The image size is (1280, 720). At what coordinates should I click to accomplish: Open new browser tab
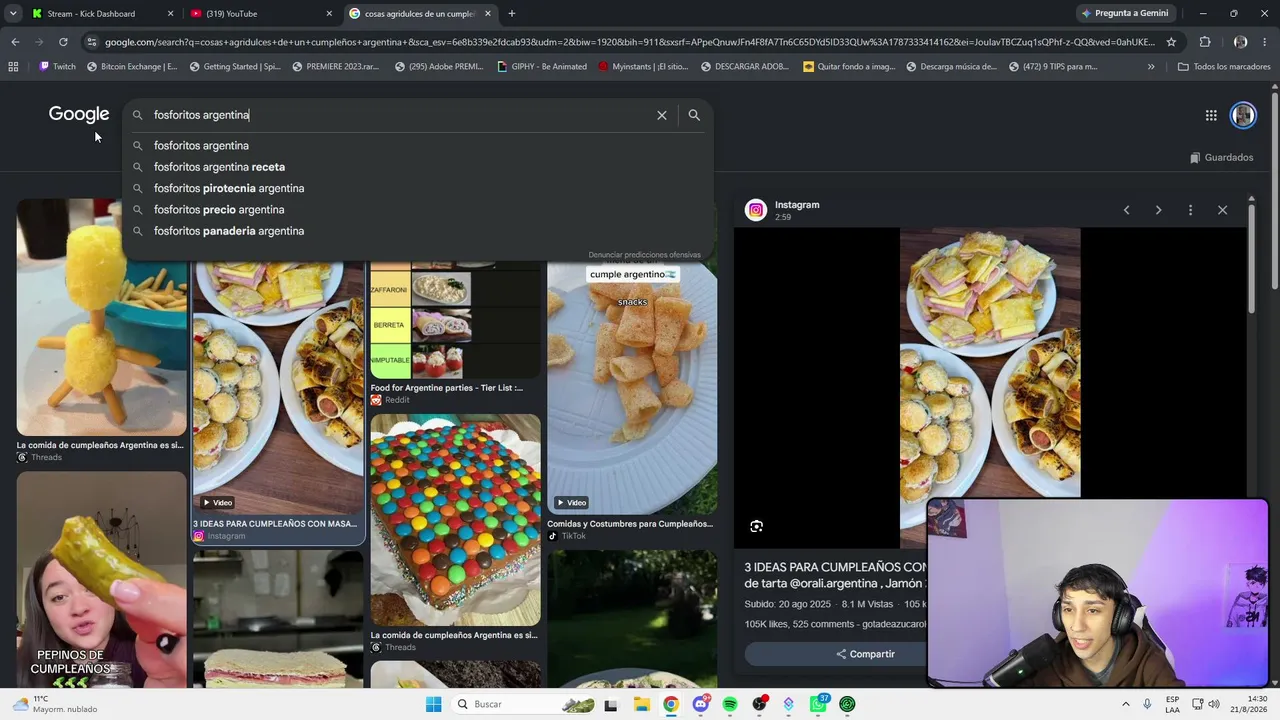point(511,14)
